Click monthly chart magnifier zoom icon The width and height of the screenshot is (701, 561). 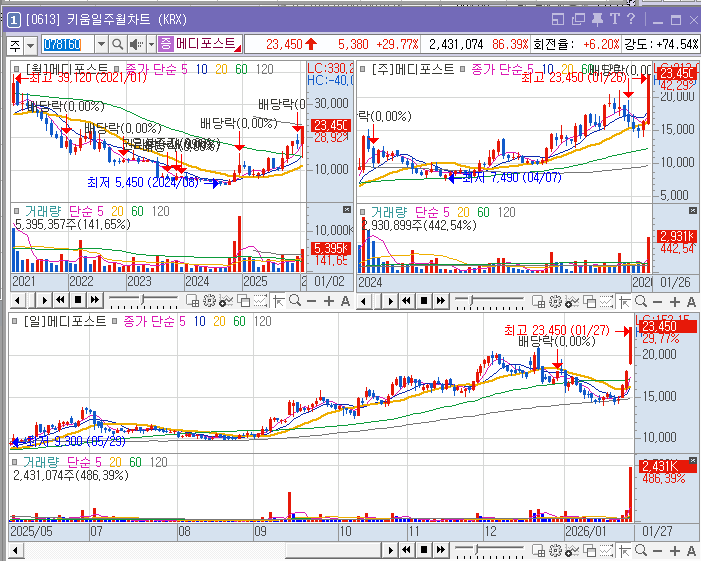tap(295, 300)
